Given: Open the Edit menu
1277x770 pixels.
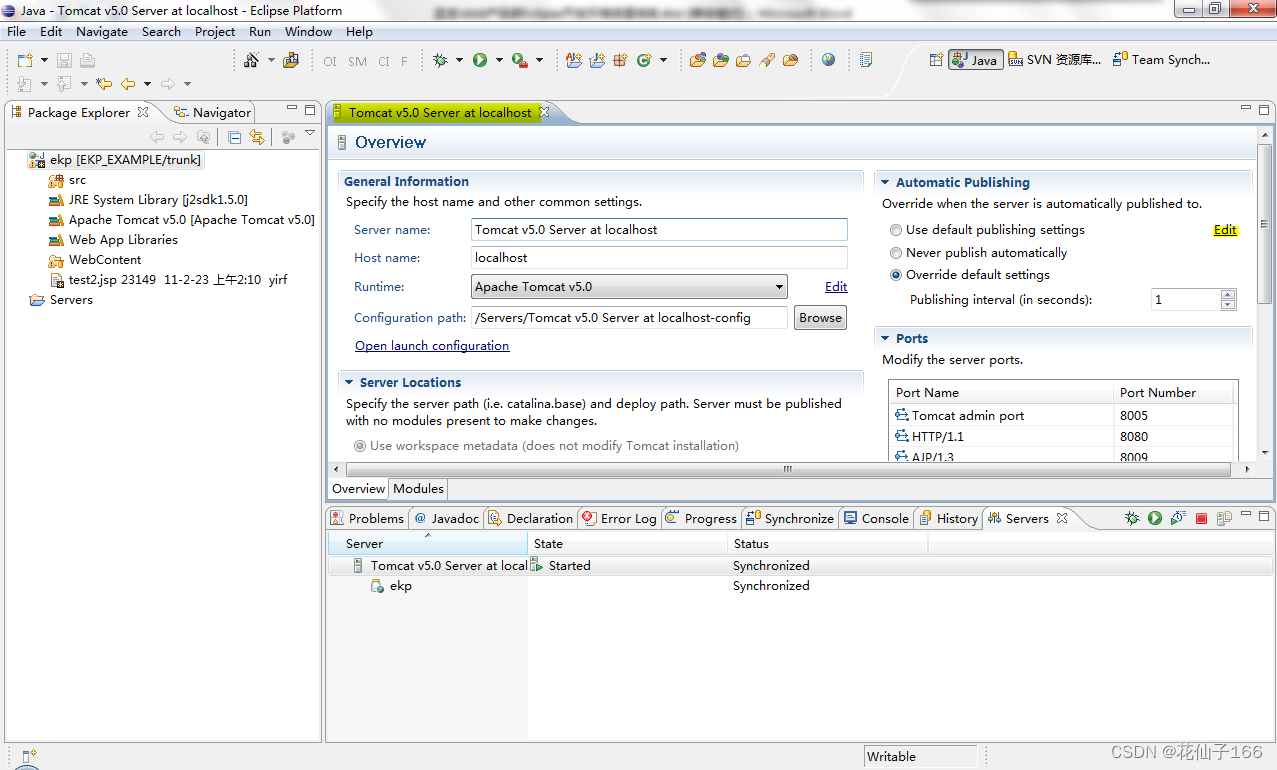Looking at the screenshot, I should point(51,31).
